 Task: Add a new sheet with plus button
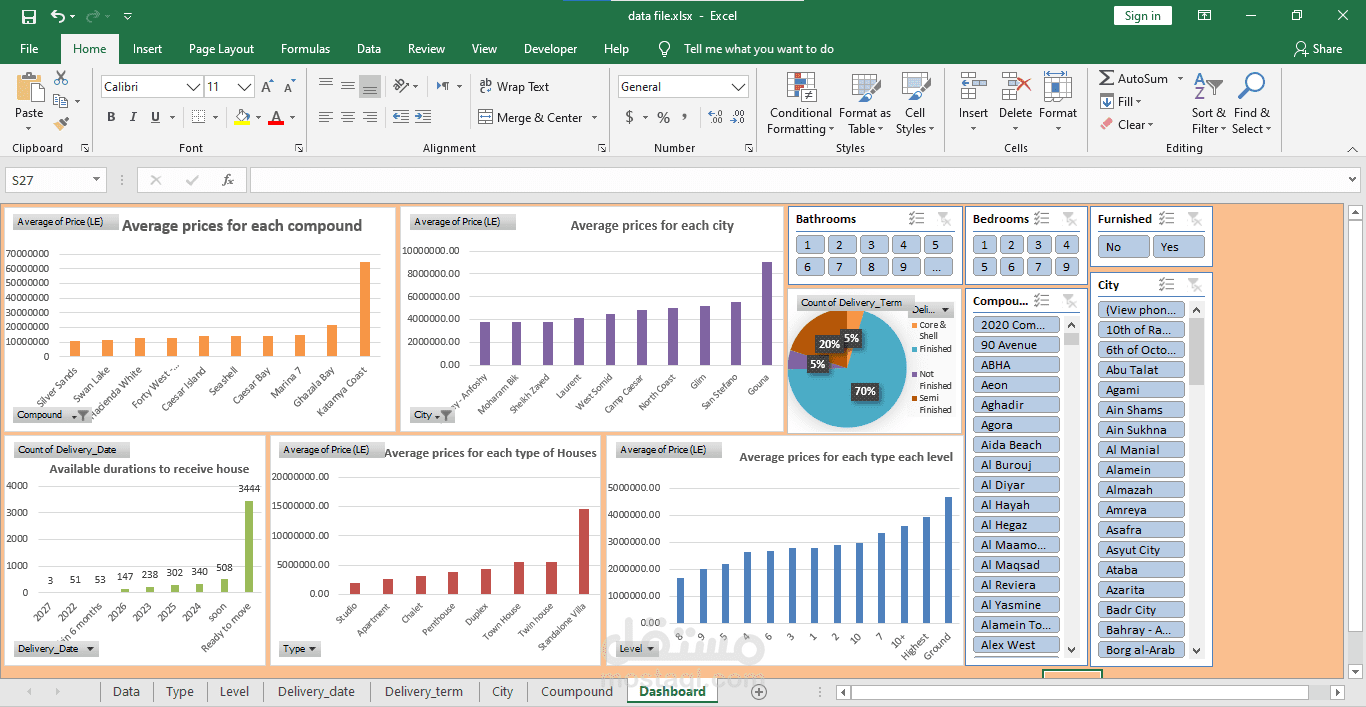click(x=759, y=692)
